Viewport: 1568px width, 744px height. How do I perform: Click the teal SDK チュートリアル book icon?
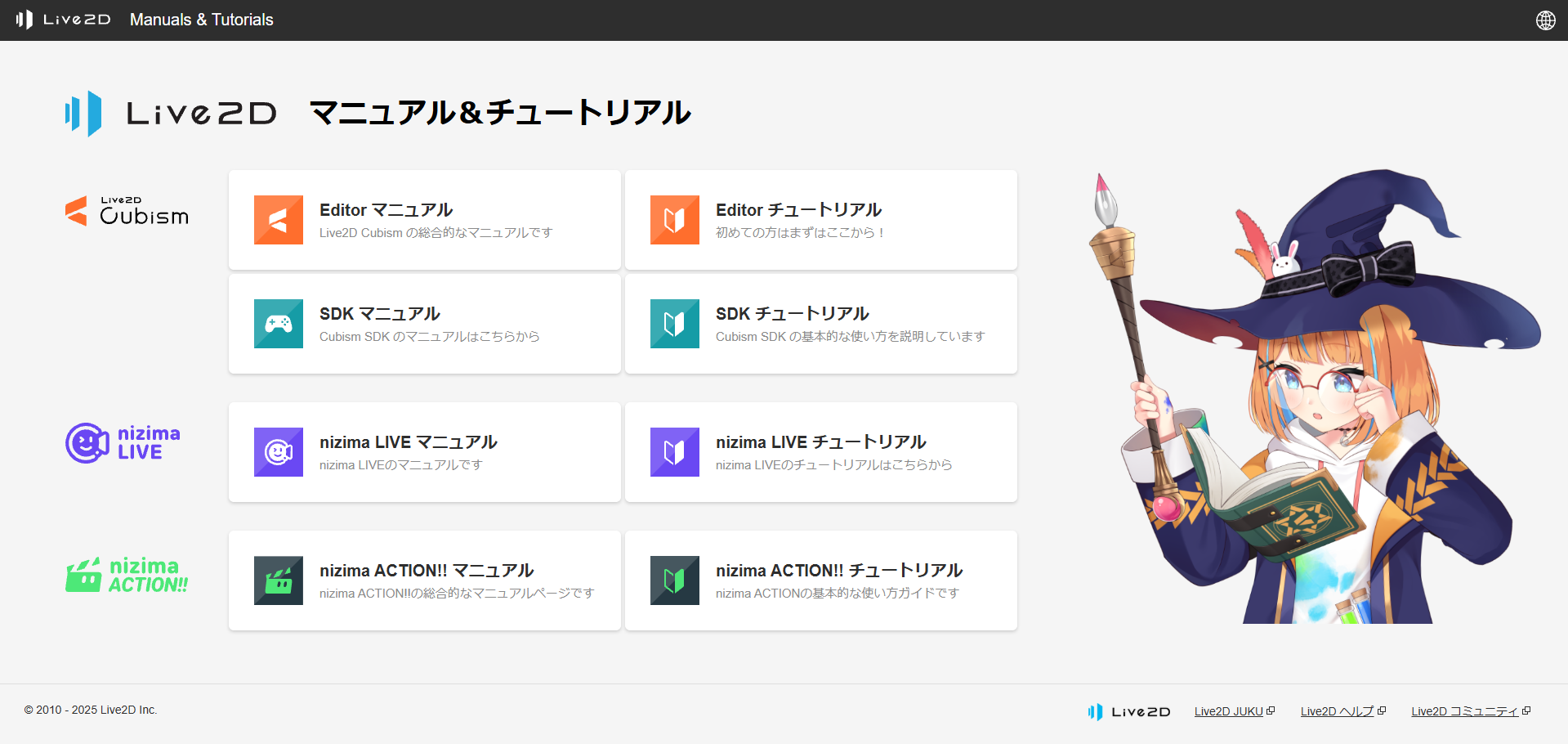click(x=674, y=324)
